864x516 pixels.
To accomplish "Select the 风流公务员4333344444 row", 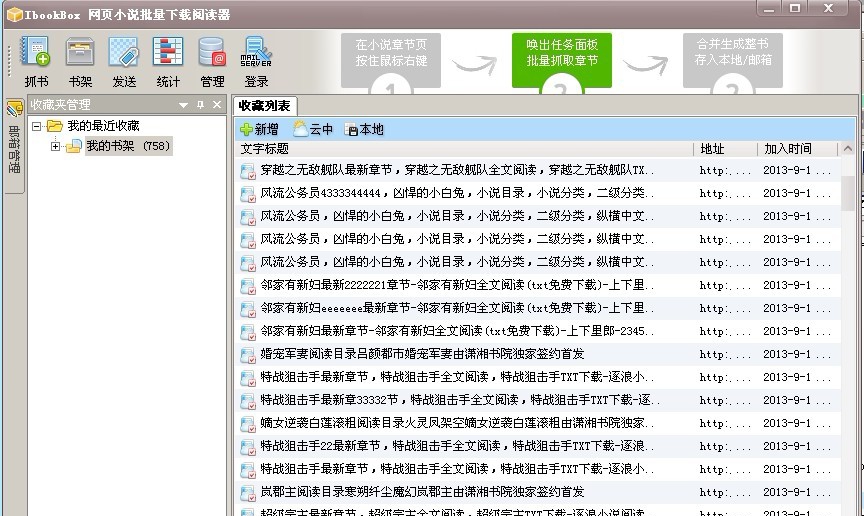I will pyautogui.click(x=538, y=194).
